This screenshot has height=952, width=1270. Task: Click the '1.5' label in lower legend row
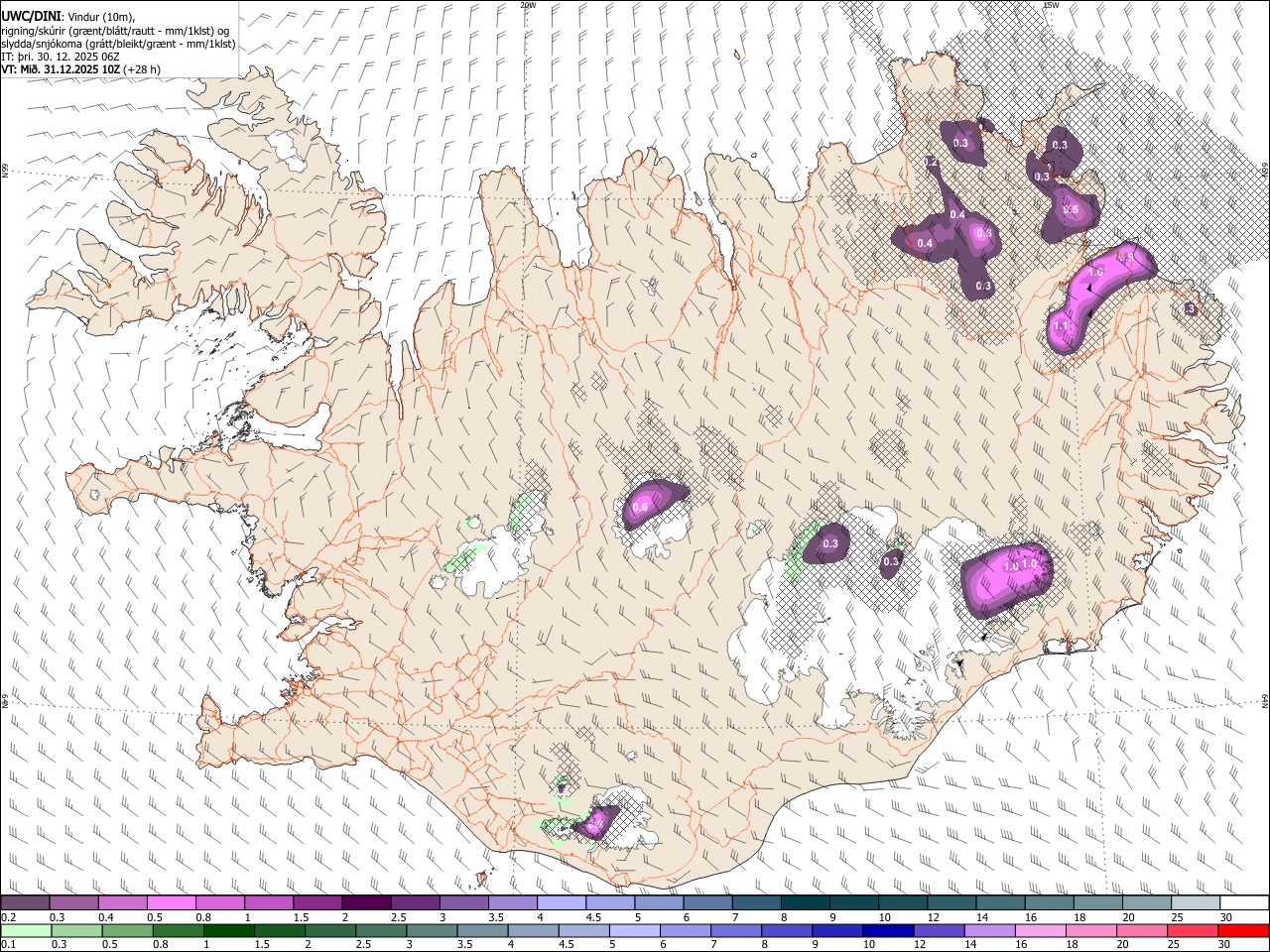[x=262, y=944]
